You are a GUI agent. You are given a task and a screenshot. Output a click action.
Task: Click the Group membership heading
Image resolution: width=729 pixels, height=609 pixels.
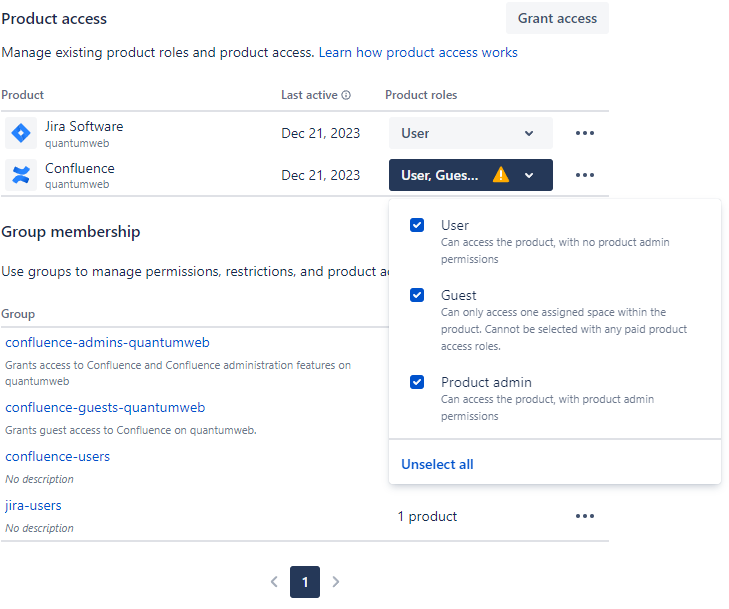coord(71,232)
